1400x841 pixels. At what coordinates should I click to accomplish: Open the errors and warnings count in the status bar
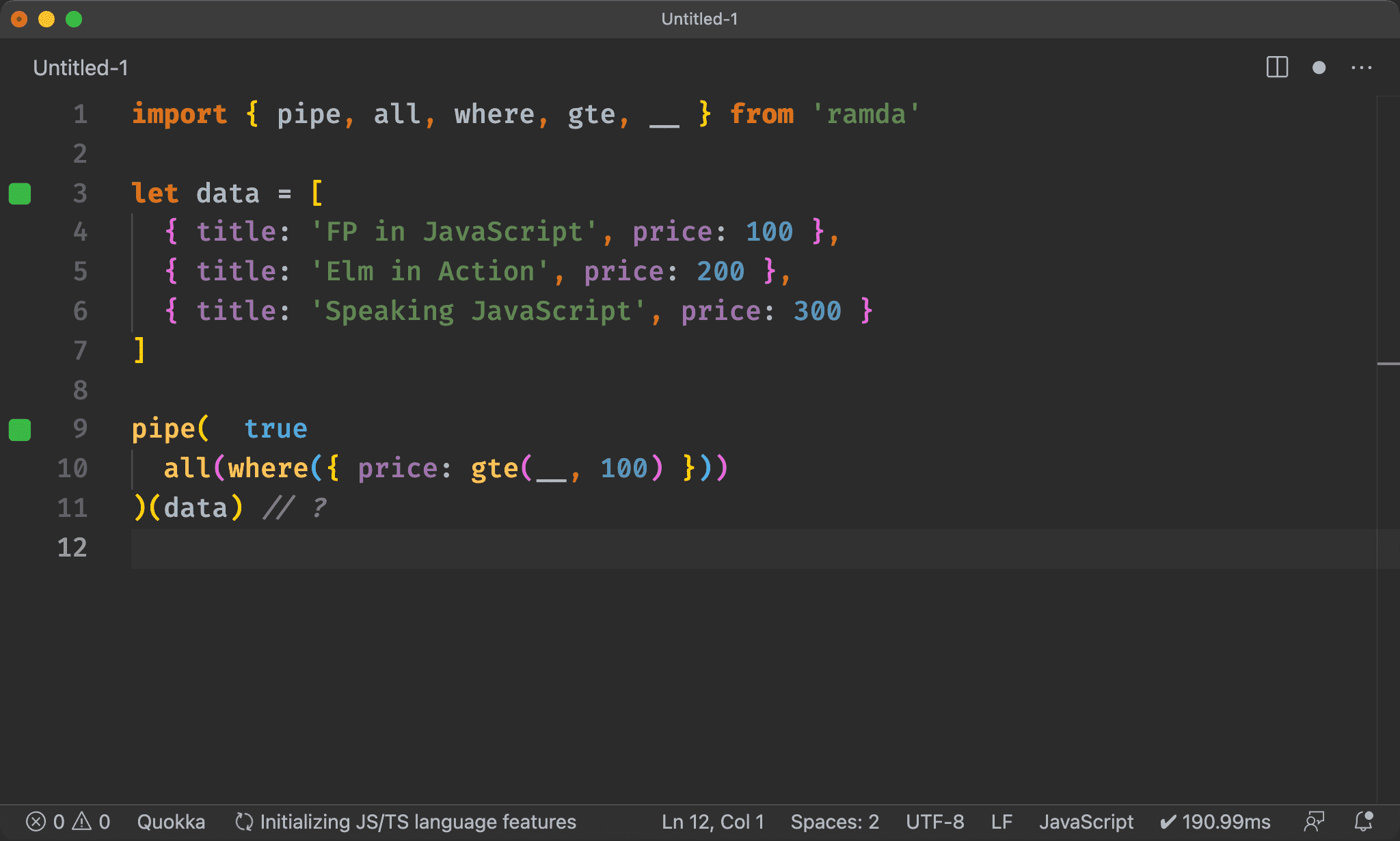click(x=68, y=821)
